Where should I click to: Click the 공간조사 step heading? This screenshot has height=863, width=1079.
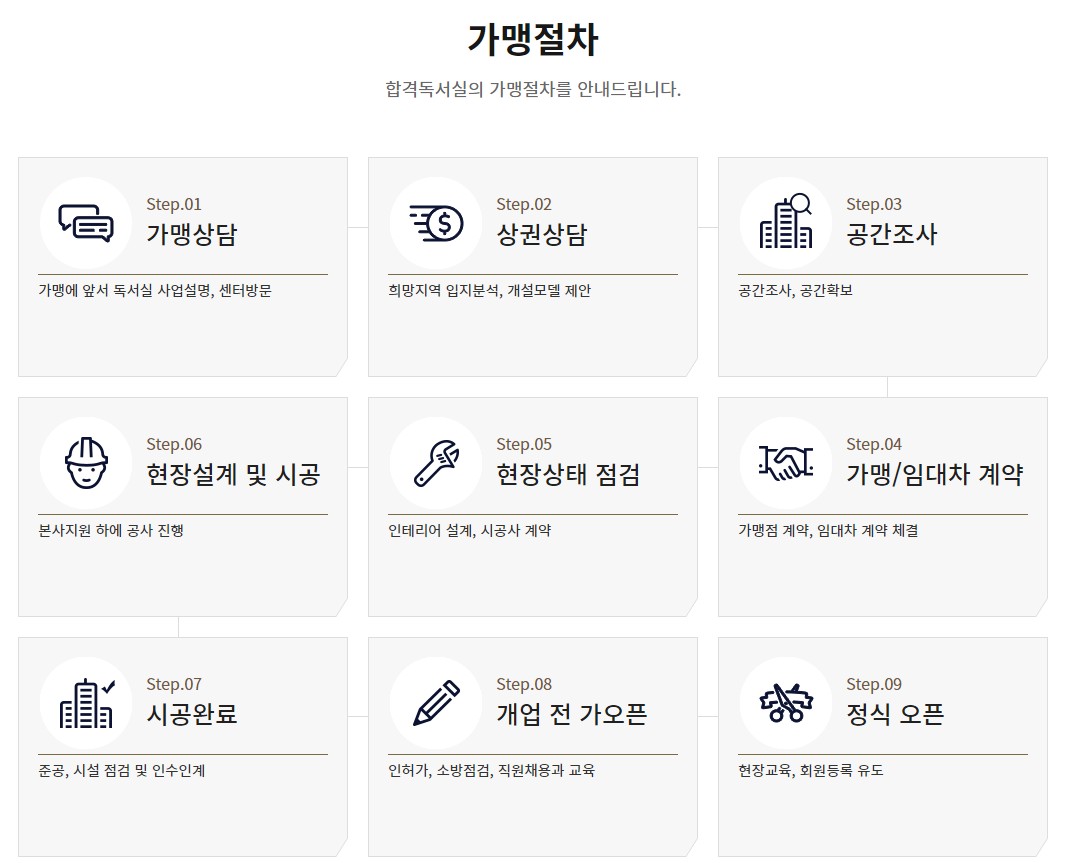pos(892,235)
